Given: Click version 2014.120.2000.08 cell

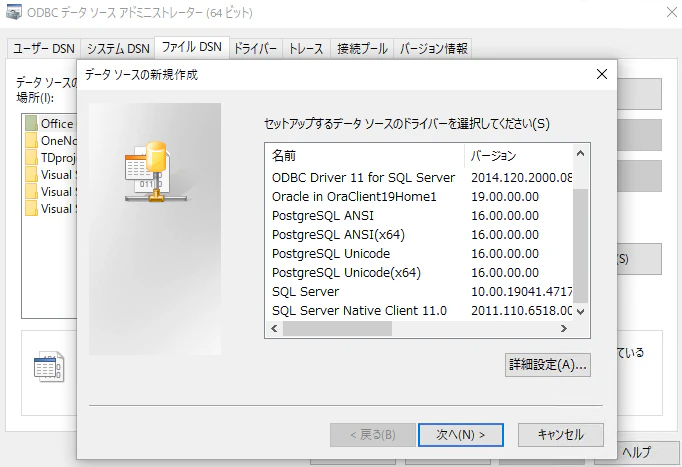Looking at the screenshot, I should tap(522, 177).
